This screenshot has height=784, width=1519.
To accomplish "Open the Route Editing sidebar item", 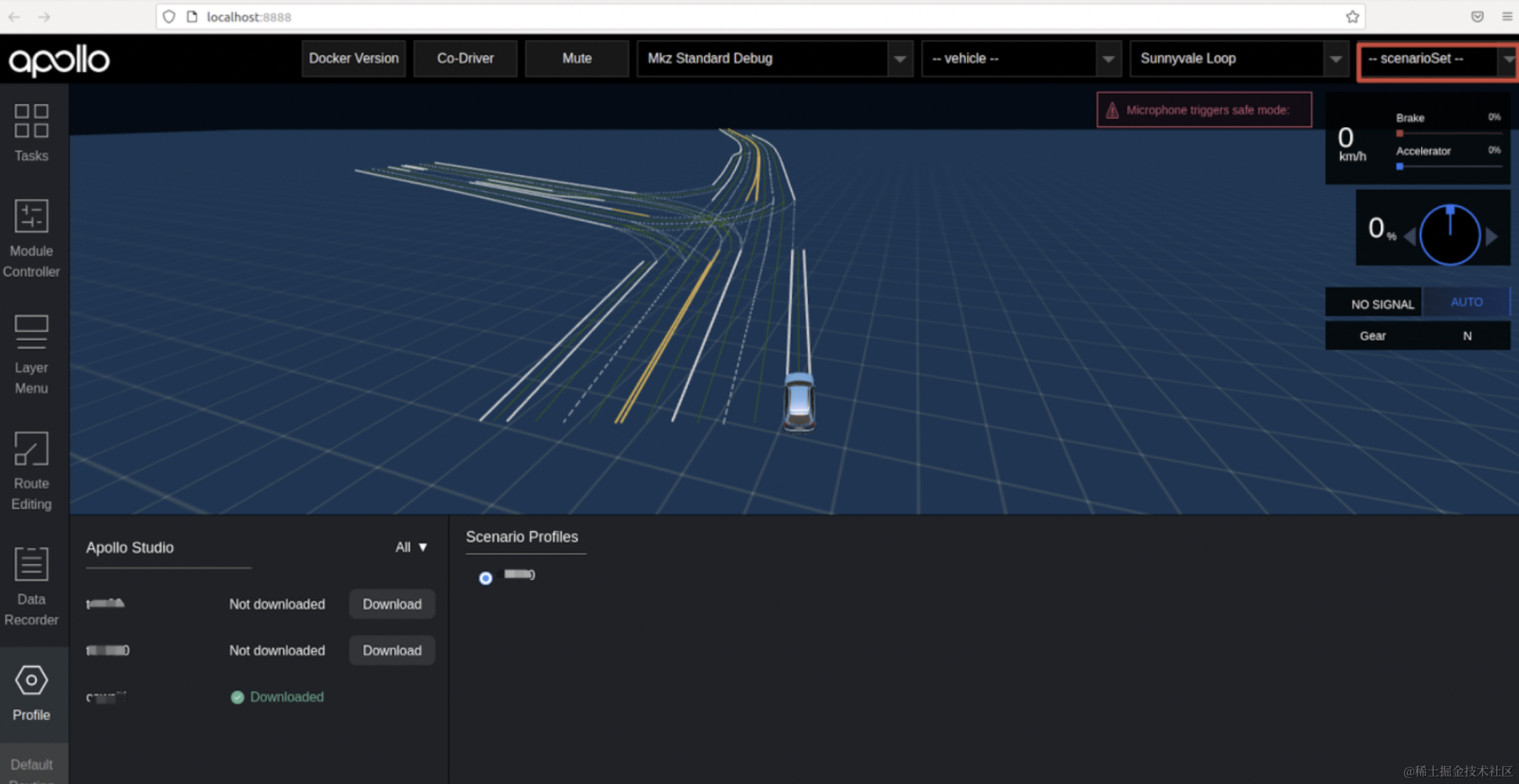I will coord(32,470).
